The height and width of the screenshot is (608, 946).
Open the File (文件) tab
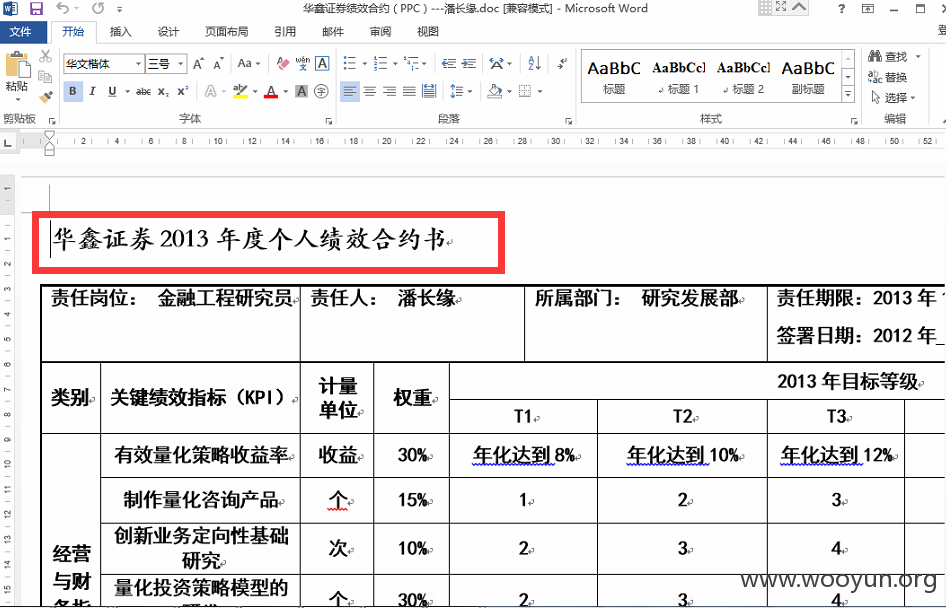(21, 31)
